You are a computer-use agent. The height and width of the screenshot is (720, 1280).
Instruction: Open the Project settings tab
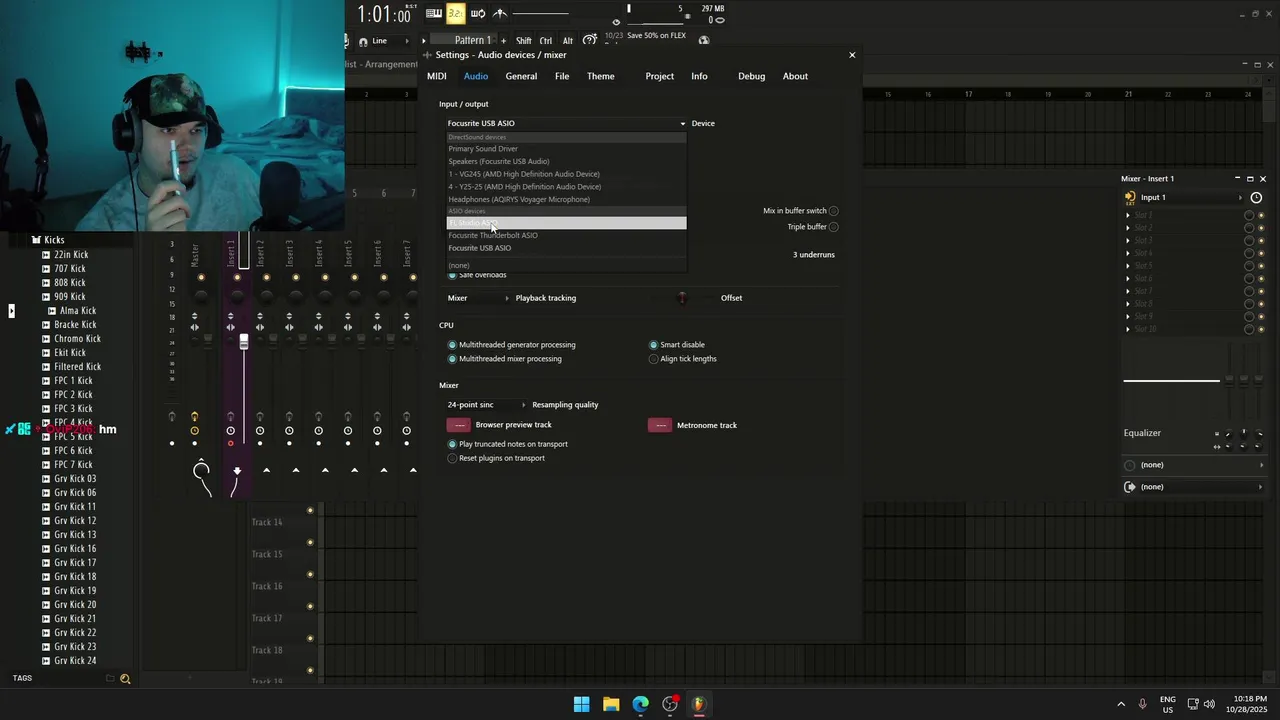(x=659, y=76)
